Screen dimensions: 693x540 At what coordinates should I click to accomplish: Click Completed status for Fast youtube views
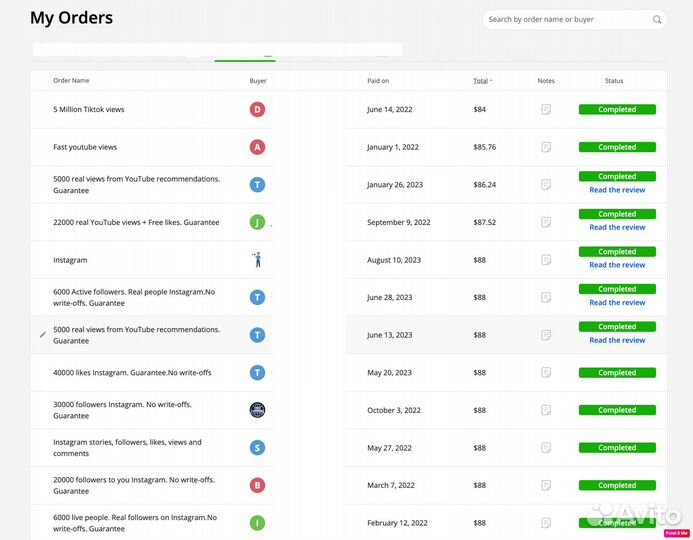tap(617, 147)
